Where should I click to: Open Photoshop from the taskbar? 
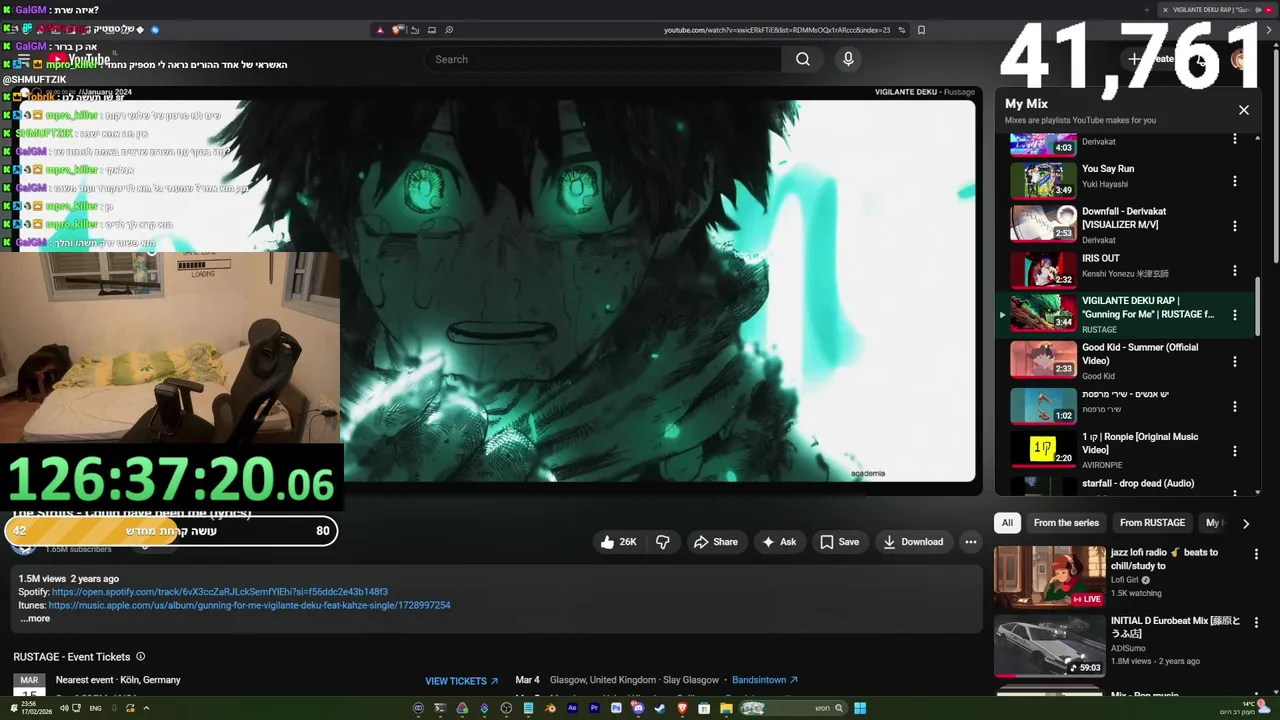coord(616,708)
